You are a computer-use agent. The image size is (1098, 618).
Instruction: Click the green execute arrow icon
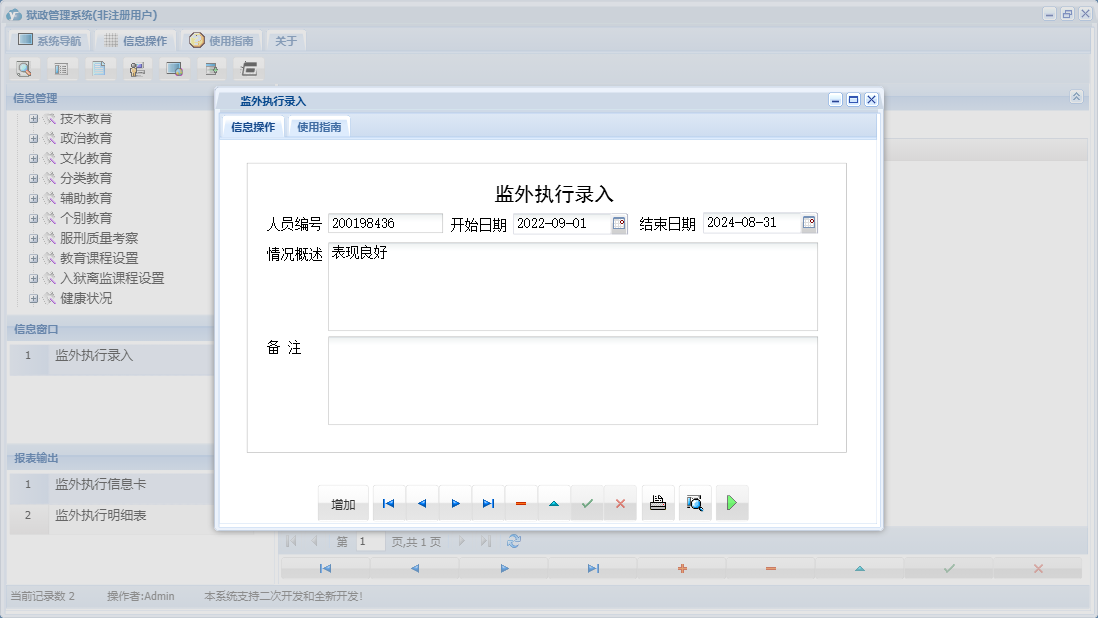731,503
